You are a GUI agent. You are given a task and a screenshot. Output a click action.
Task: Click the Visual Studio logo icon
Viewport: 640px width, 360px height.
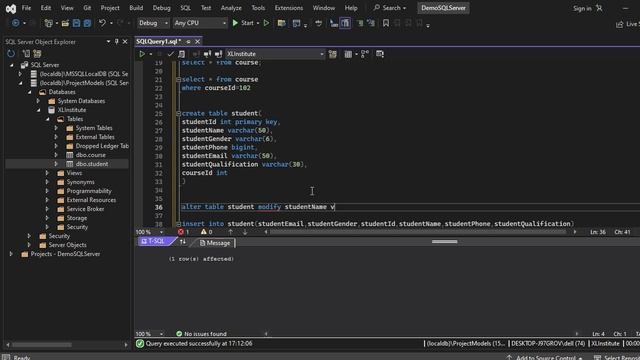point(11,8)
